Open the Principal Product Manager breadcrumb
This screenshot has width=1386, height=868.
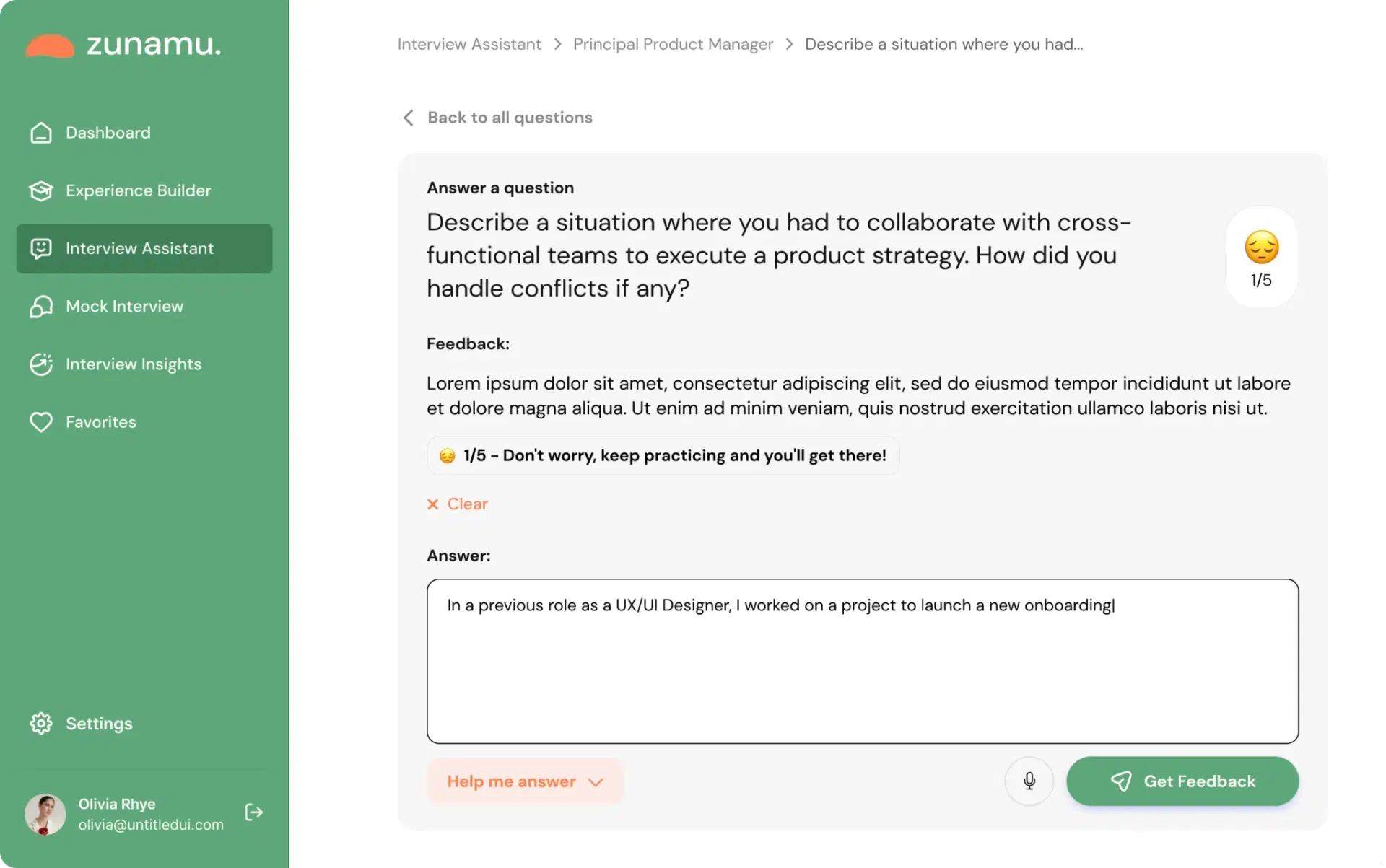pos(673,44)
